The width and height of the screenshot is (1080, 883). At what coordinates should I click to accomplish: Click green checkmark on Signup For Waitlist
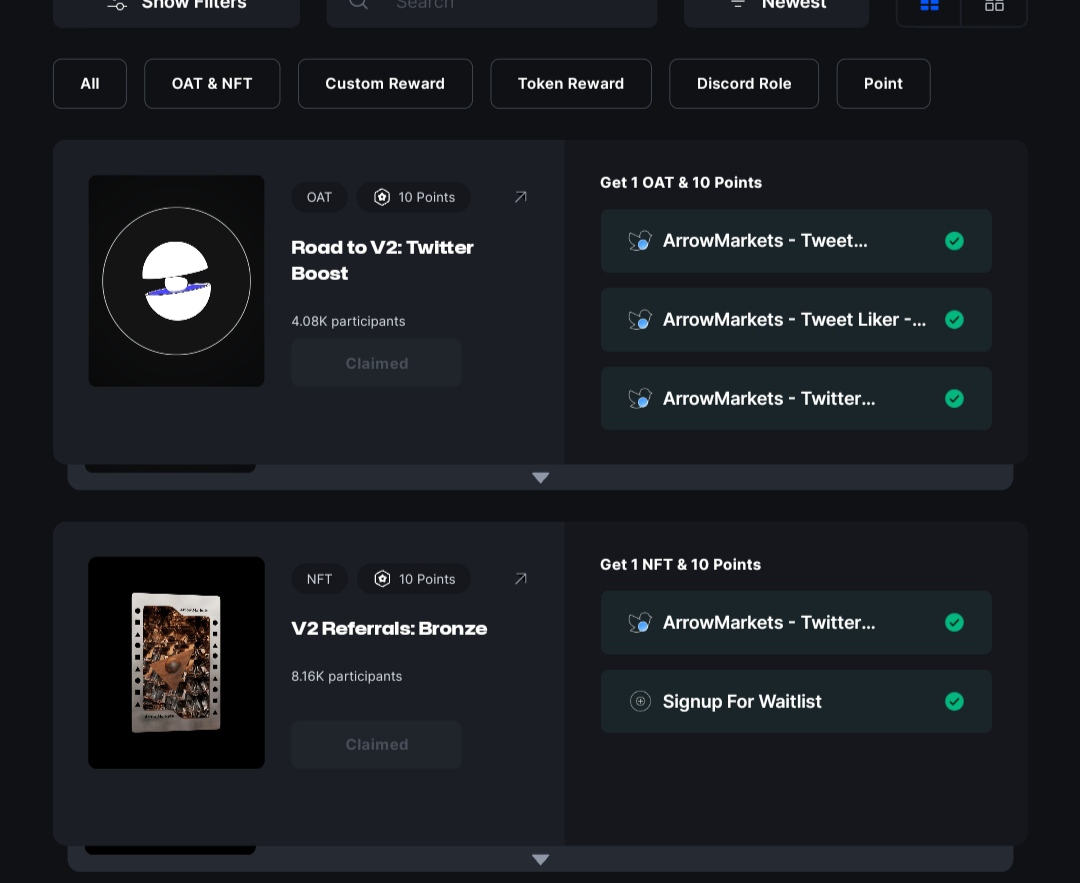[954, 702]
